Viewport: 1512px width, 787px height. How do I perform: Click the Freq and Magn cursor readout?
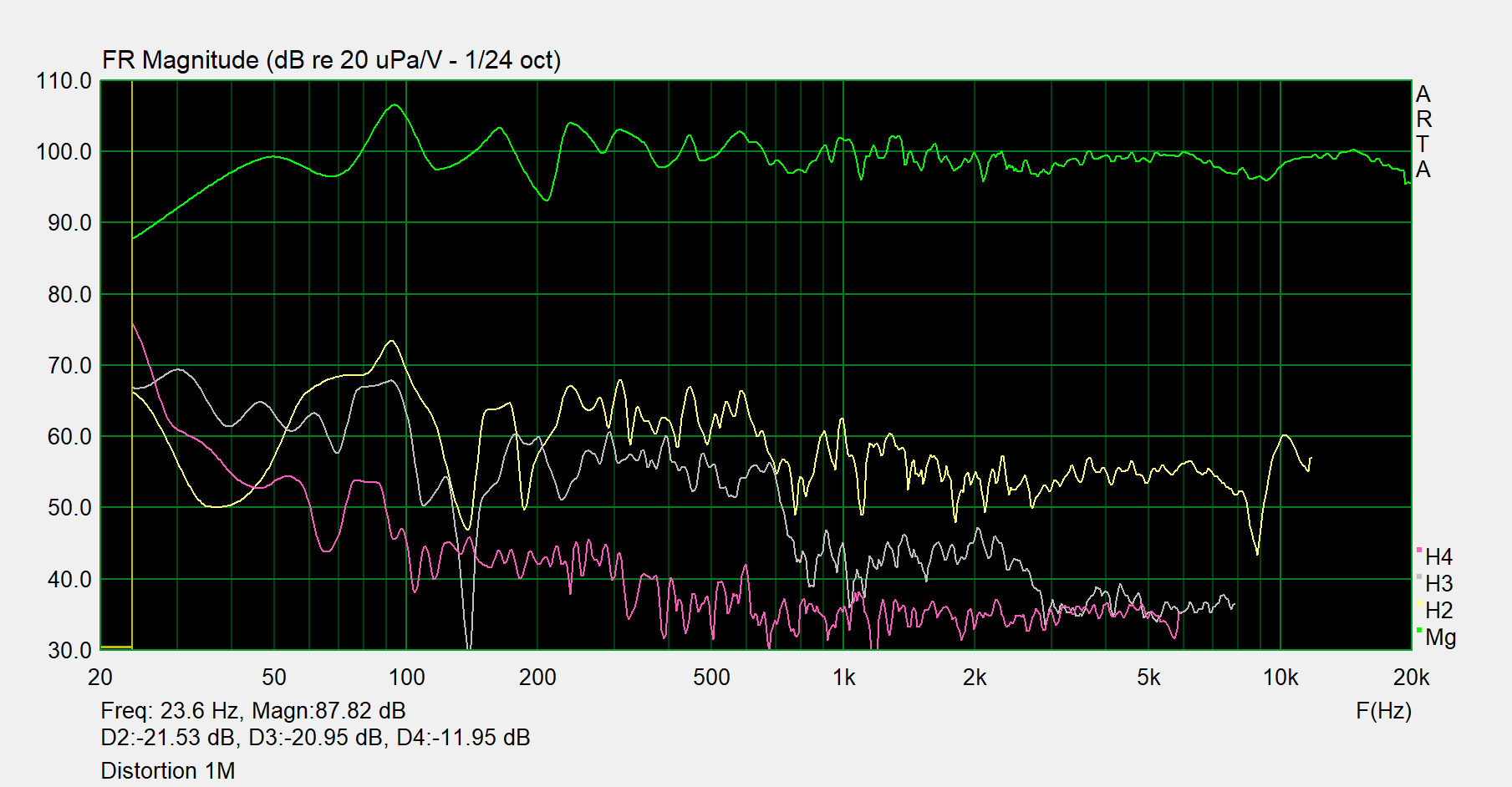pos(252,711)
